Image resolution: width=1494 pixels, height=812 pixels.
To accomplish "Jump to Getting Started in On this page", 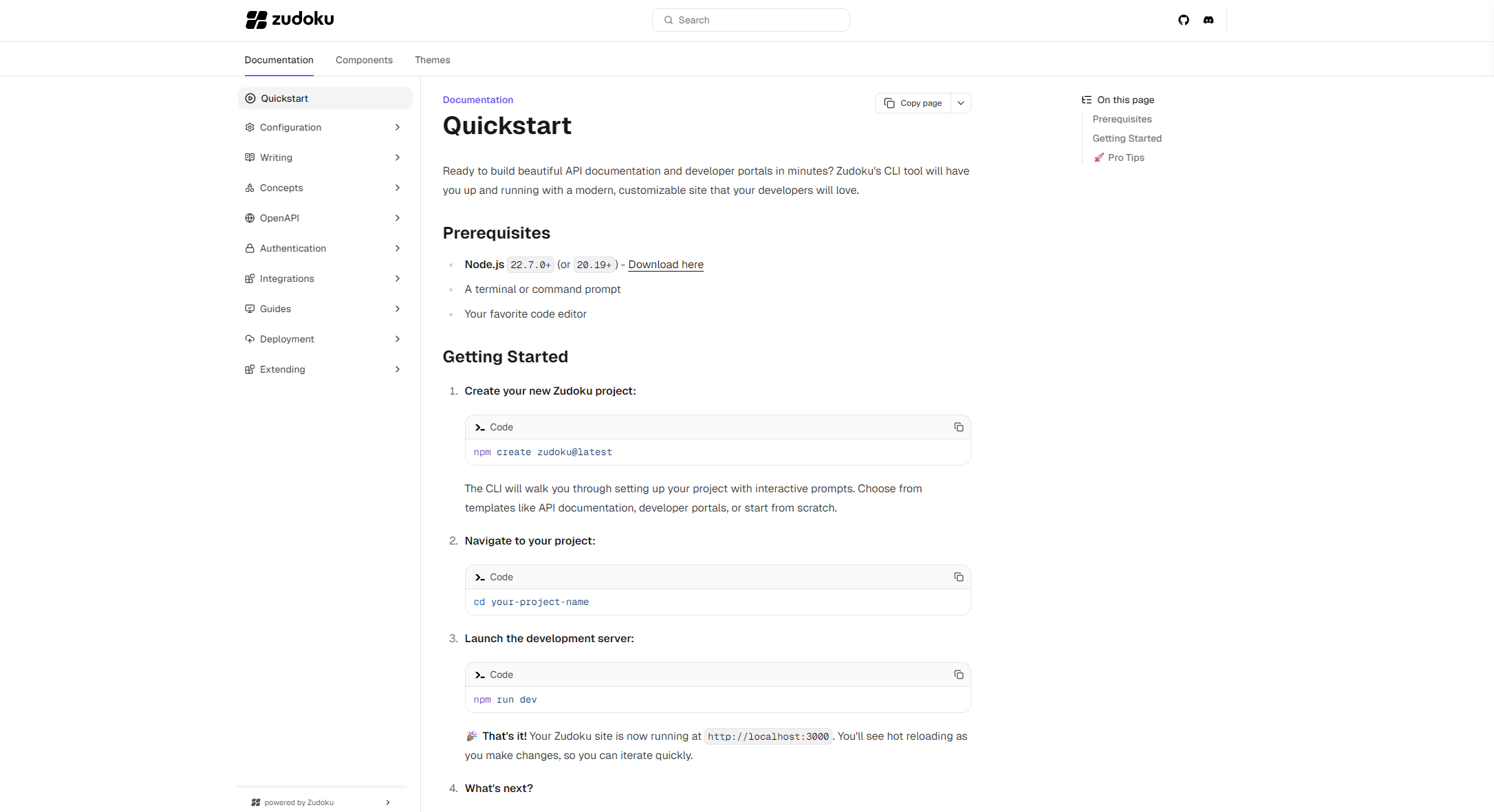I will click(x=1127, y=138).
